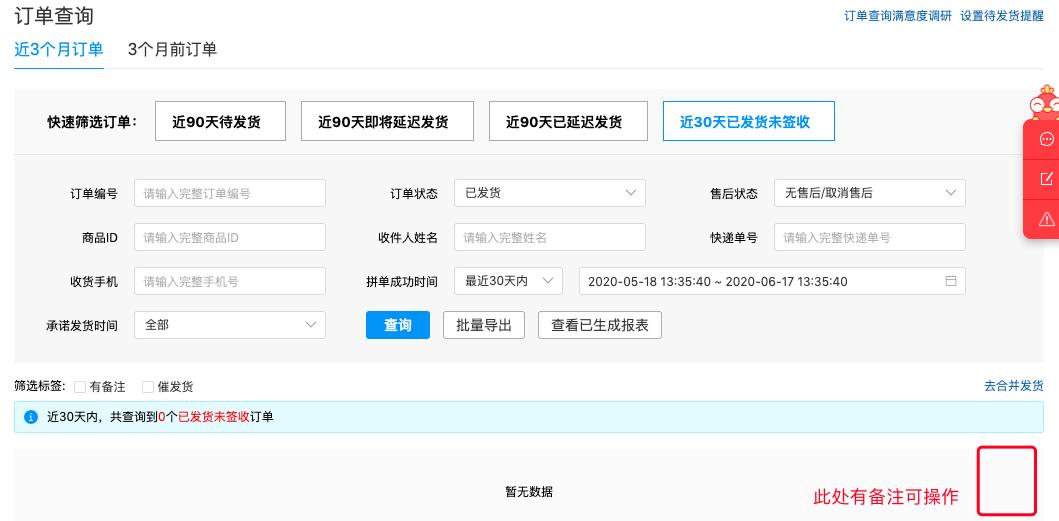
Task: Click the blue info icon in result notice
Action: 31,417
